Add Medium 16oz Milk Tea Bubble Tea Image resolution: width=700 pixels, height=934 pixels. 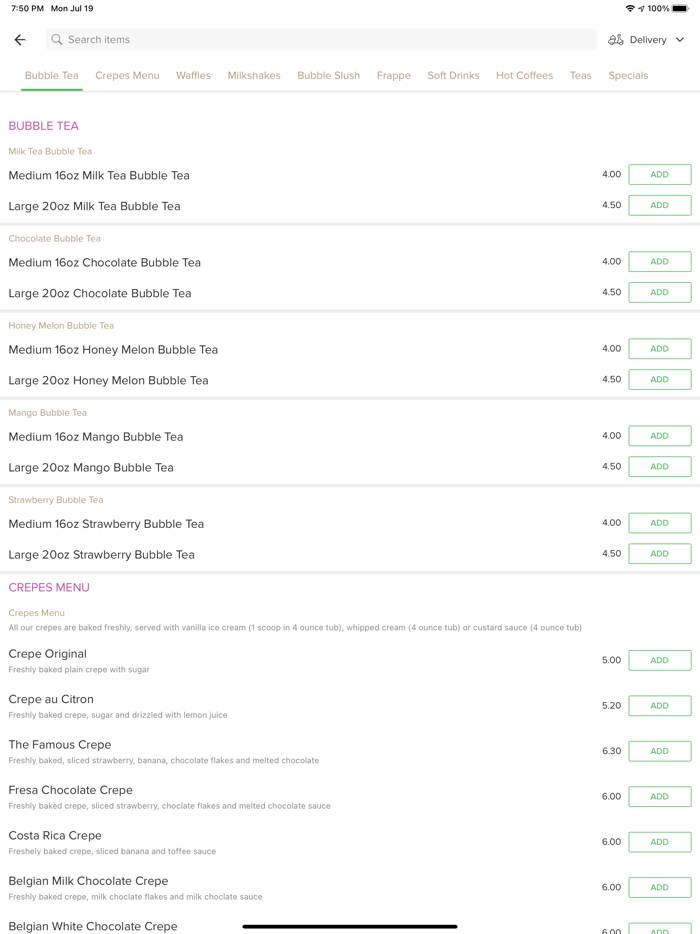click(659, 175)
